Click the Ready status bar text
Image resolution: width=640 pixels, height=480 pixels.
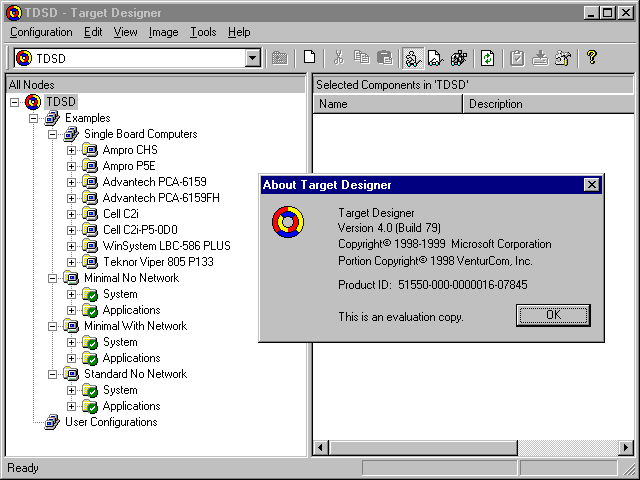(x=23, y=468)
